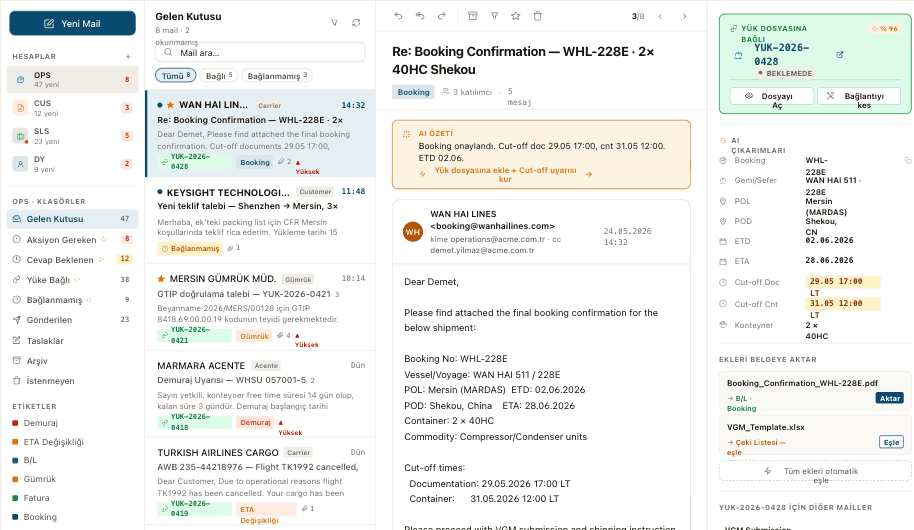
Task: Delete the email with trash icon
Action: [537, 16]
